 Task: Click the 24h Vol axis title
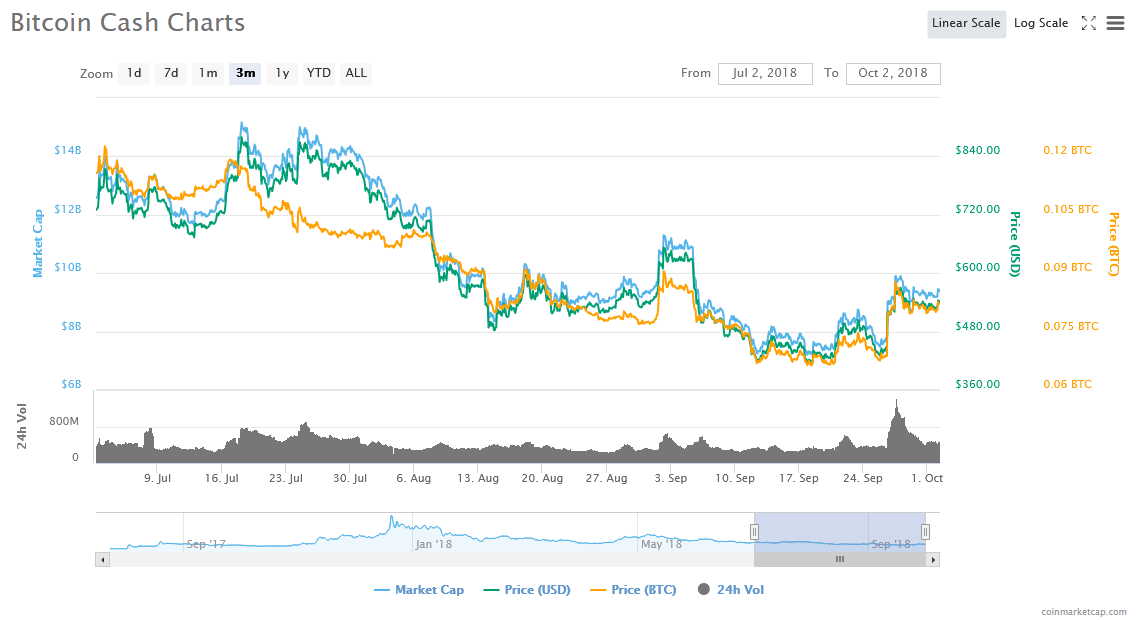(22, 426)
